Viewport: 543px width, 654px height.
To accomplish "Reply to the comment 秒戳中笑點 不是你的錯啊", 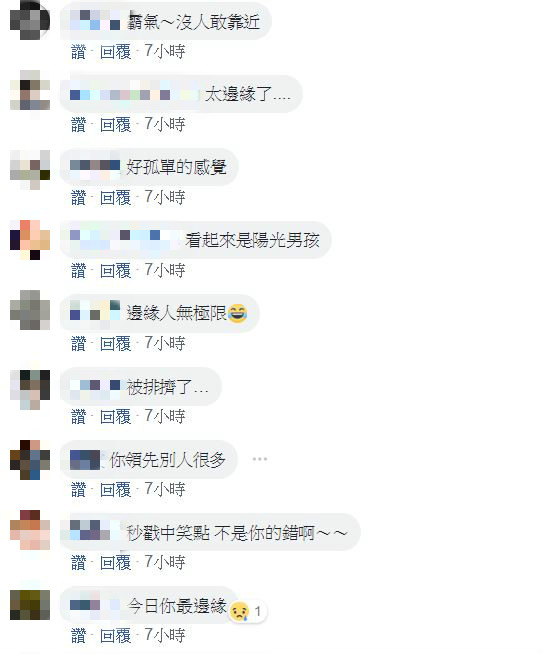I will [116, 563].
